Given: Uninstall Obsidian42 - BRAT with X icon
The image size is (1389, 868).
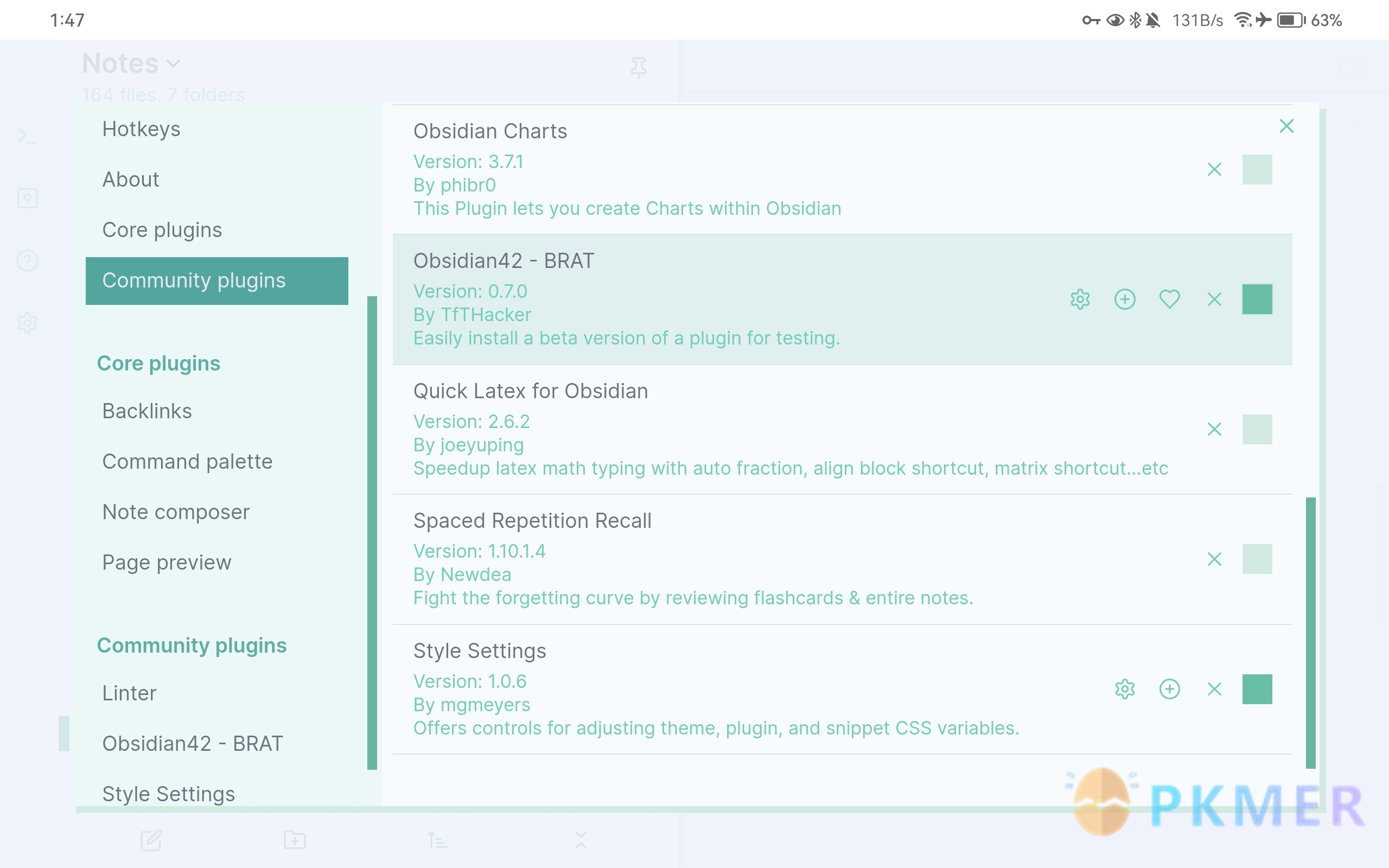Looking at the screenshot, I should click(1214, 299).
